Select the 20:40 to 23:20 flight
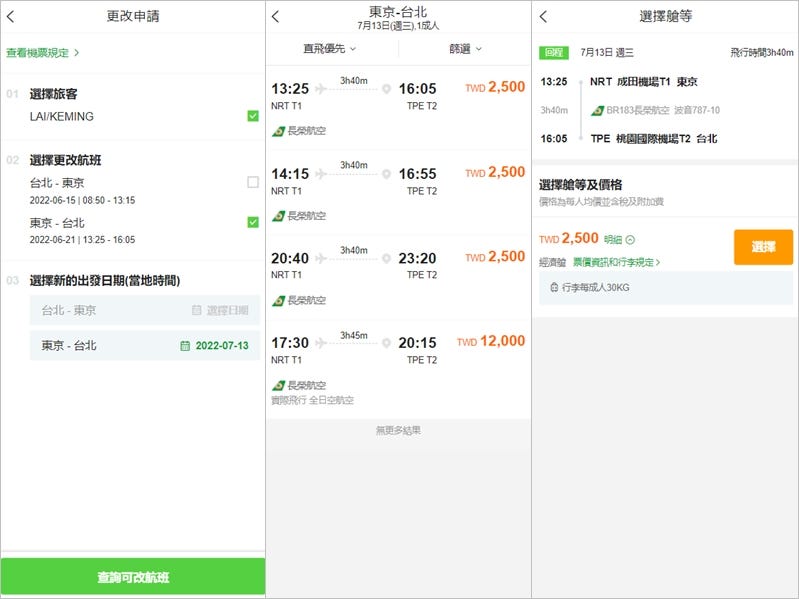The height and width of the screenshot is (599, 799). (398, 278)
